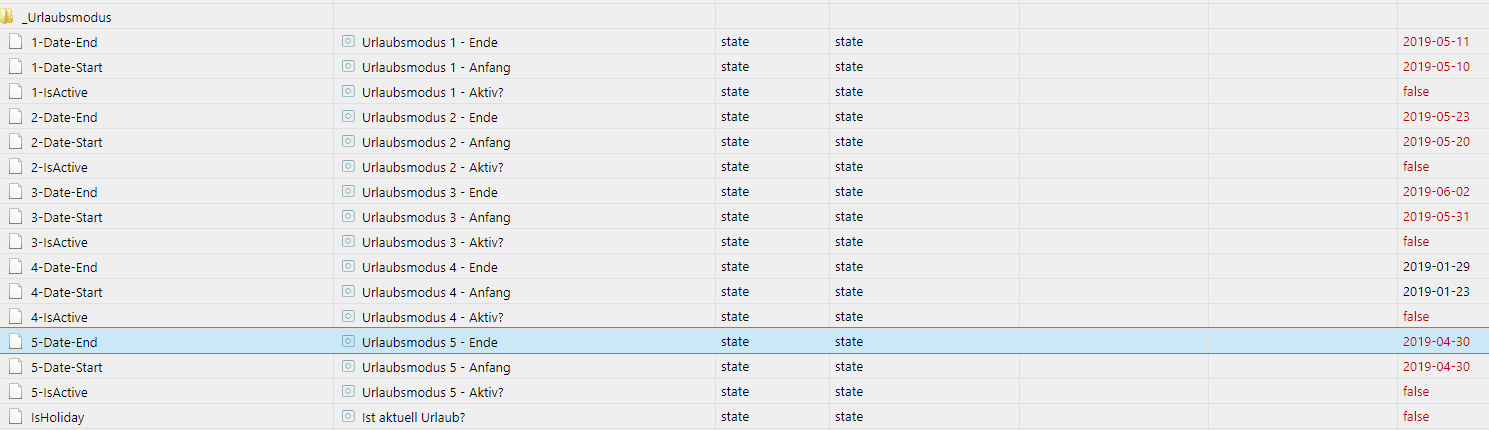Select the 4-Date-End row
1489x430 pixels.
[x=744, y=267]
